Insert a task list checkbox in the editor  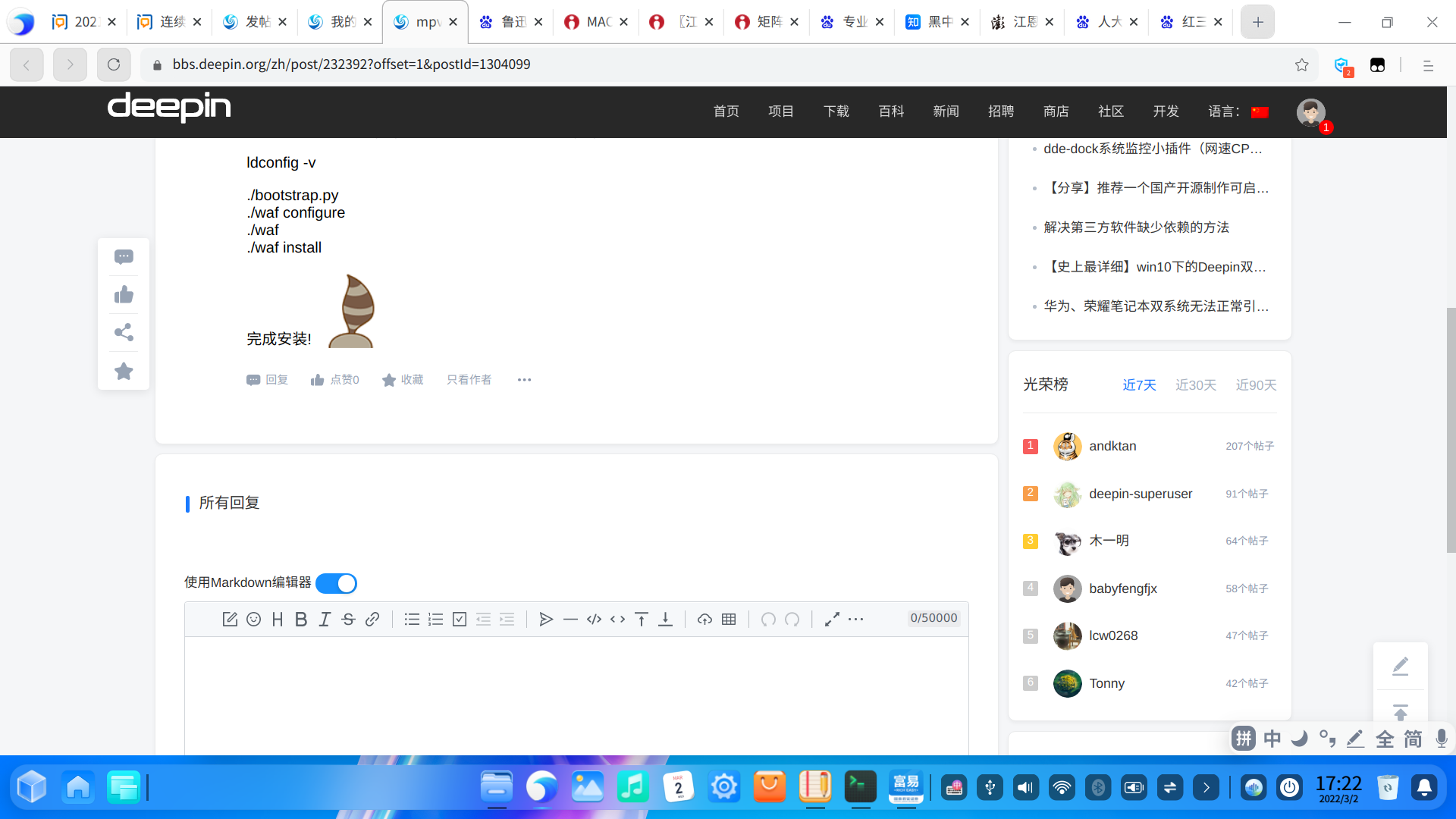(460, 620)
